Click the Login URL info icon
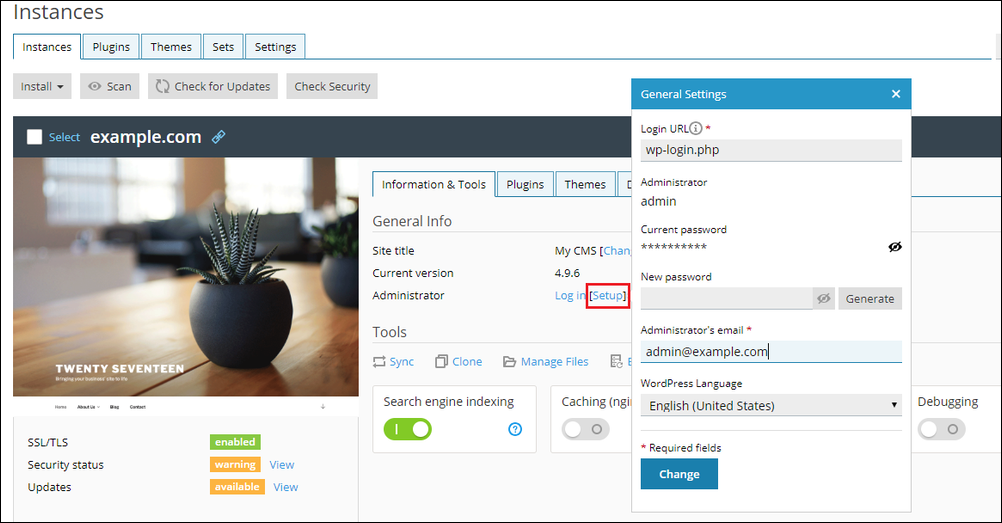The image size is (1002, 523). (x=696, y=129)
